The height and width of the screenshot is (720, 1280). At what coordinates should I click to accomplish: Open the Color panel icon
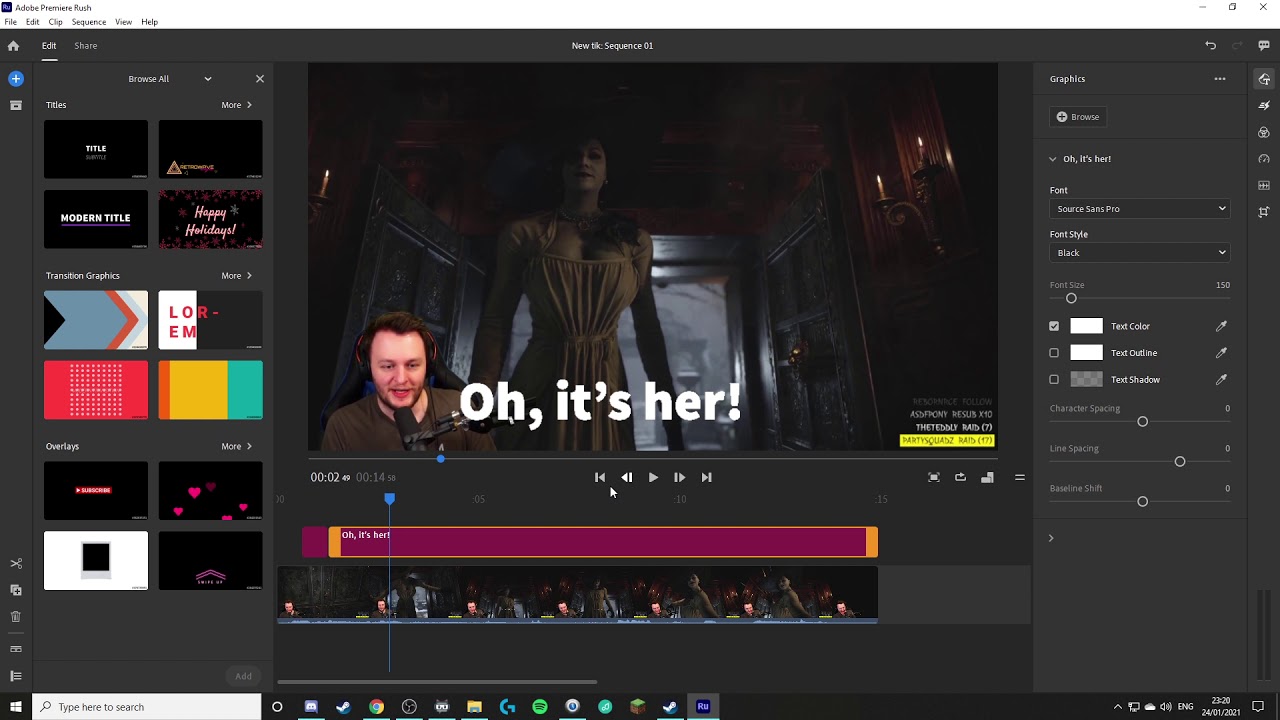tap(1264, 132)
